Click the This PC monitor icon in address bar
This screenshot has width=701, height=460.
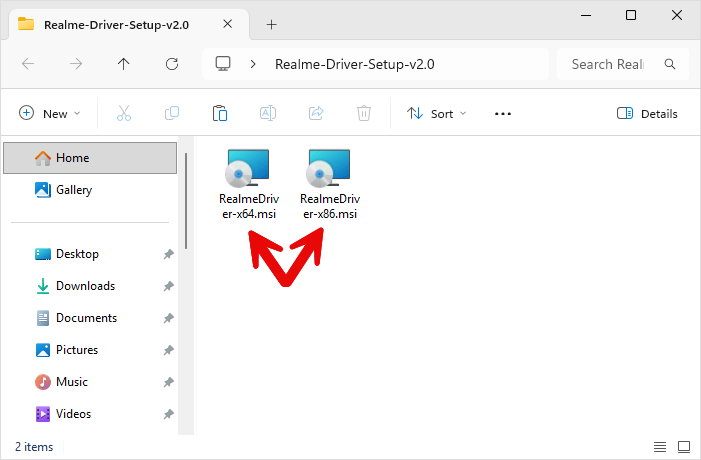(223, 64)
